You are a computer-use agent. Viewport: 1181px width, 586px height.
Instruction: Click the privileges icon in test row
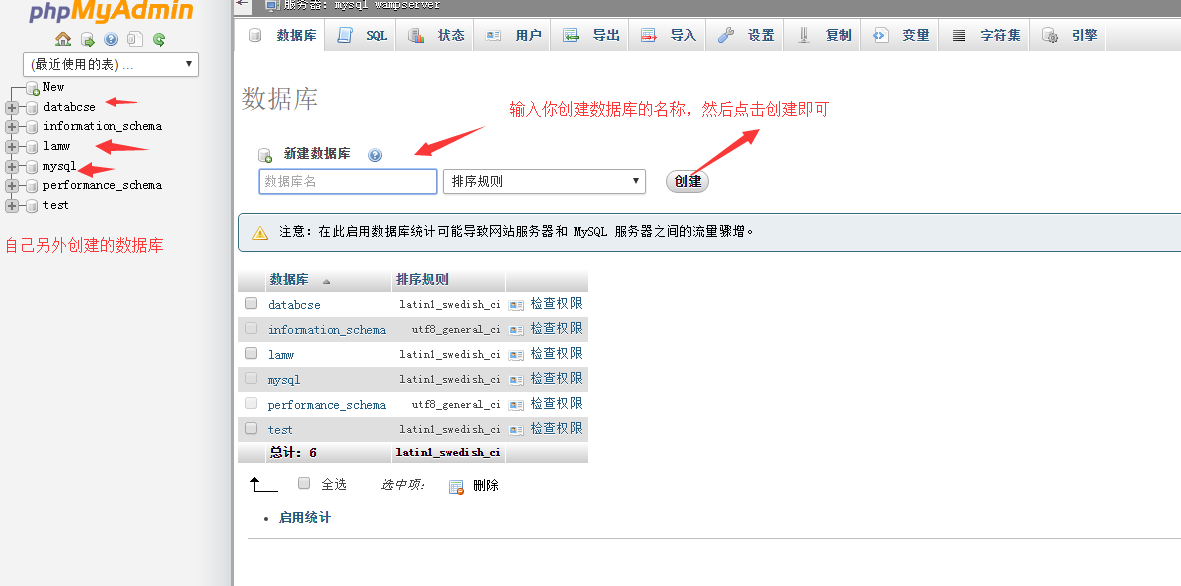(x=516, y=429)
